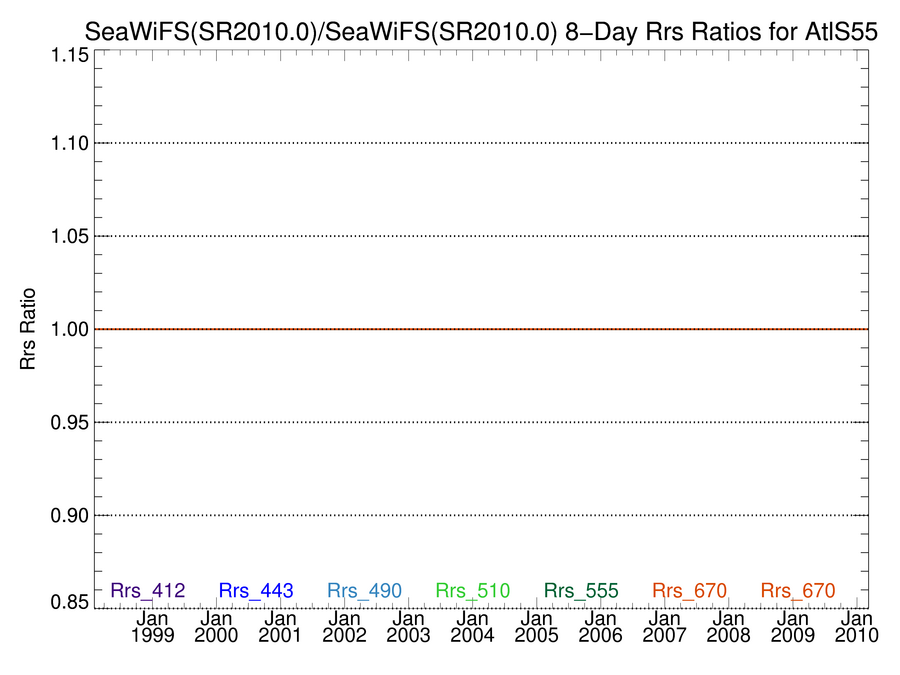Click the Jan 2009 x-axis label
This screenshot has width=900, height=675.
pyautogui.click(x=793, y=627)
